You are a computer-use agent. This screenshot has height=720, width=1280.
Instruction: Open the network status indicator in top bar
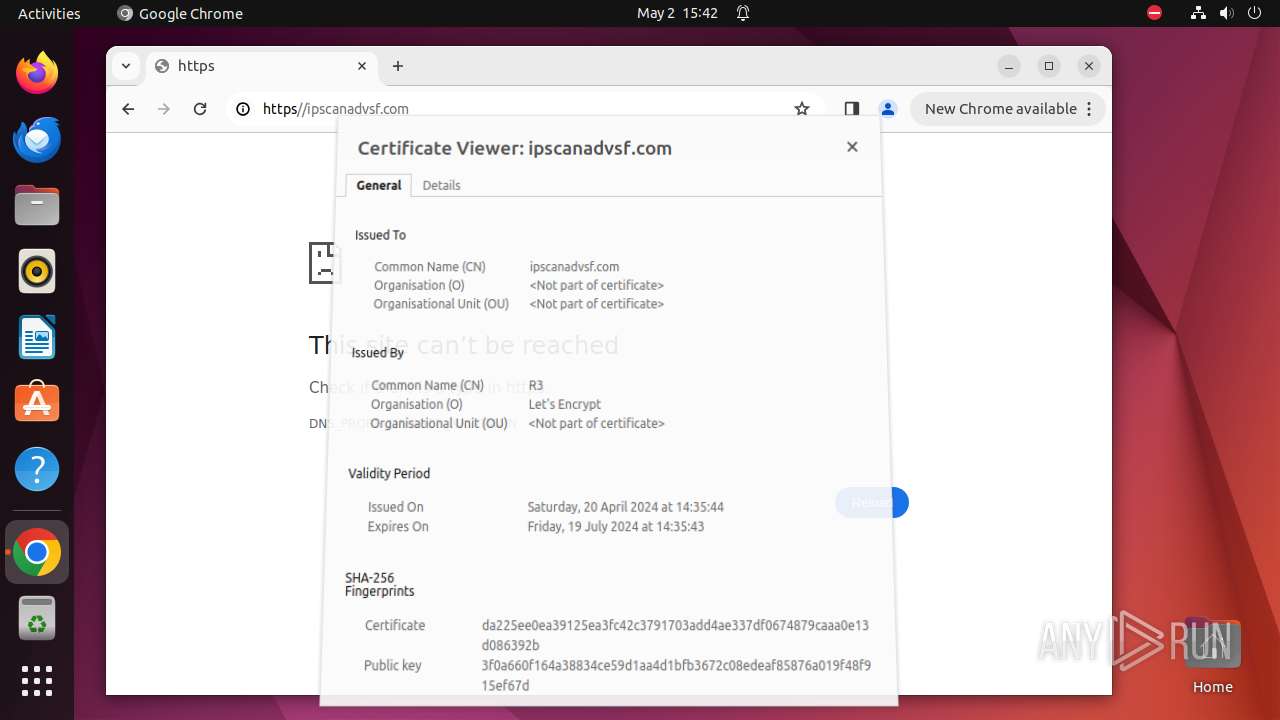(1198, 13)
